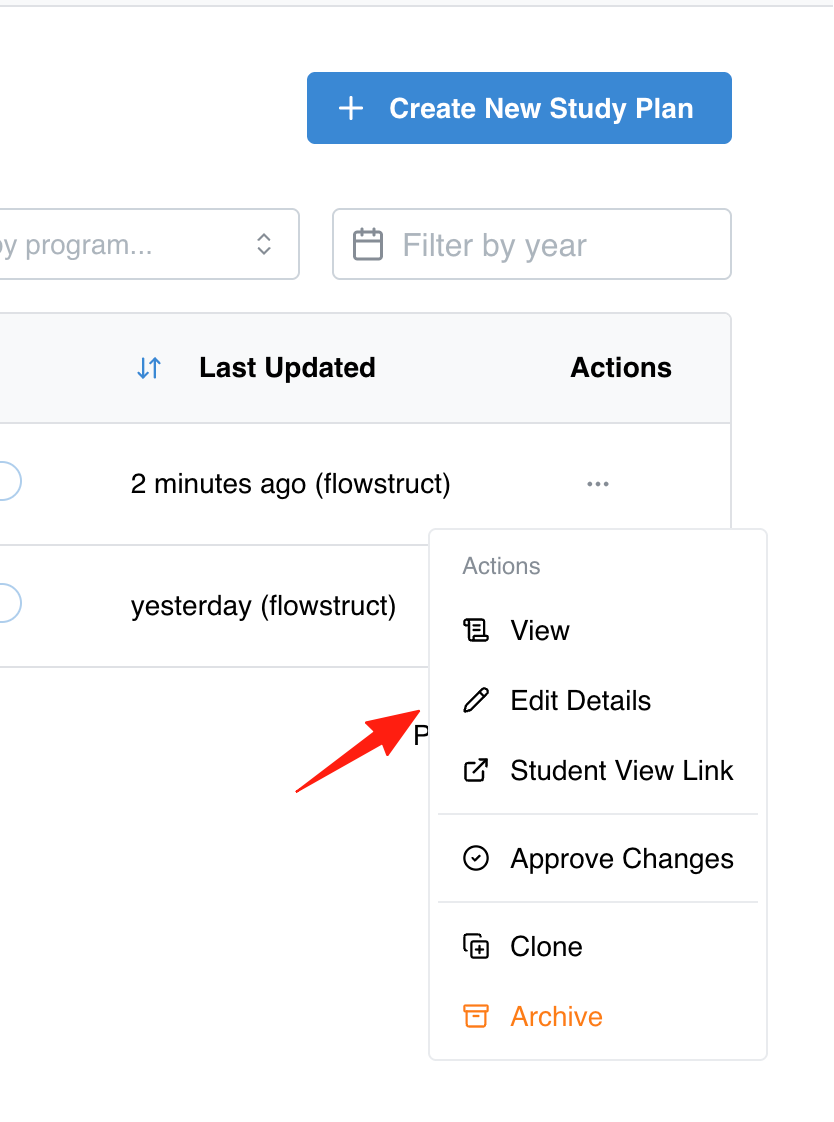Click the scroll icon next to View
834x1122 pixels.
[x=476, y=630]
